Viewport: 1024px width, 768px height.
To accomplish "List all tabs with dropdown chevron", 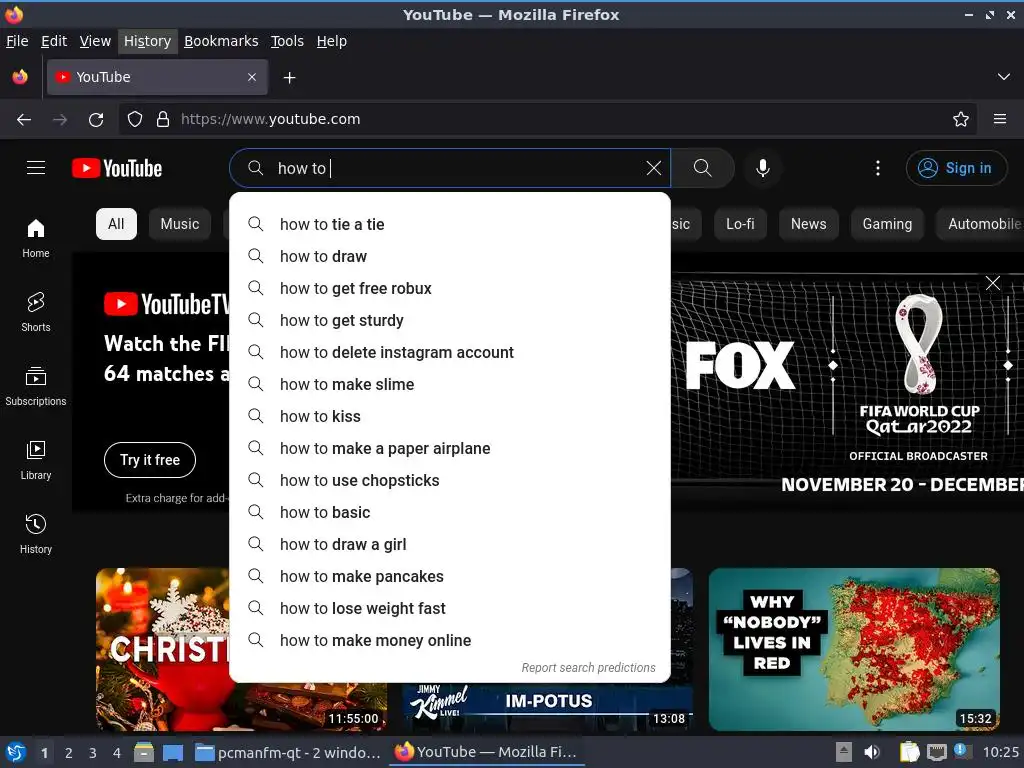I will 1004,77.
